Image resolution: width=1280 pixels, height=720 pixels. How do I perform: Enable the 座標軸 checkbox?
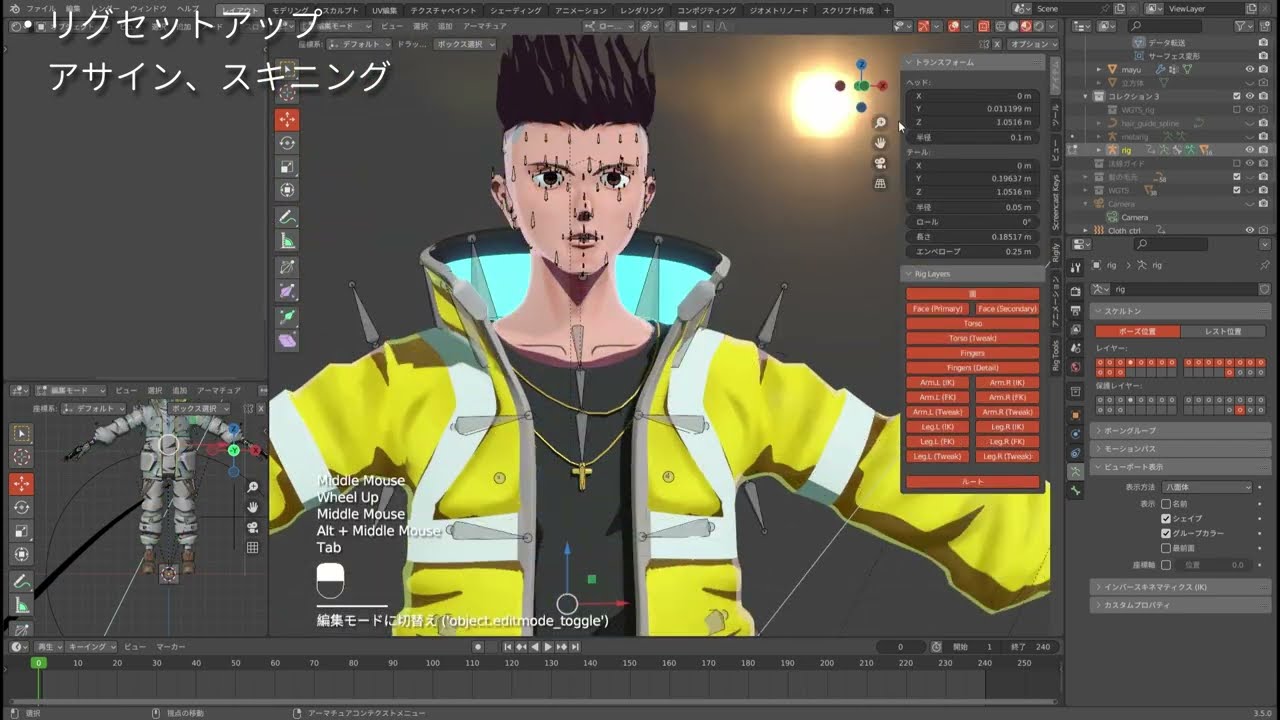(x=1166, y=565)
